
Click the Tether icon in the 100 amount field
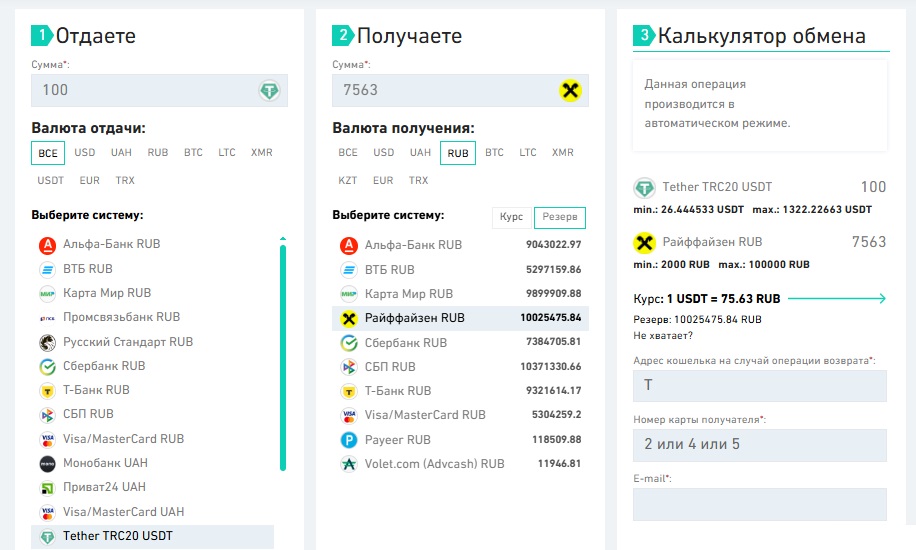point(269,91)
